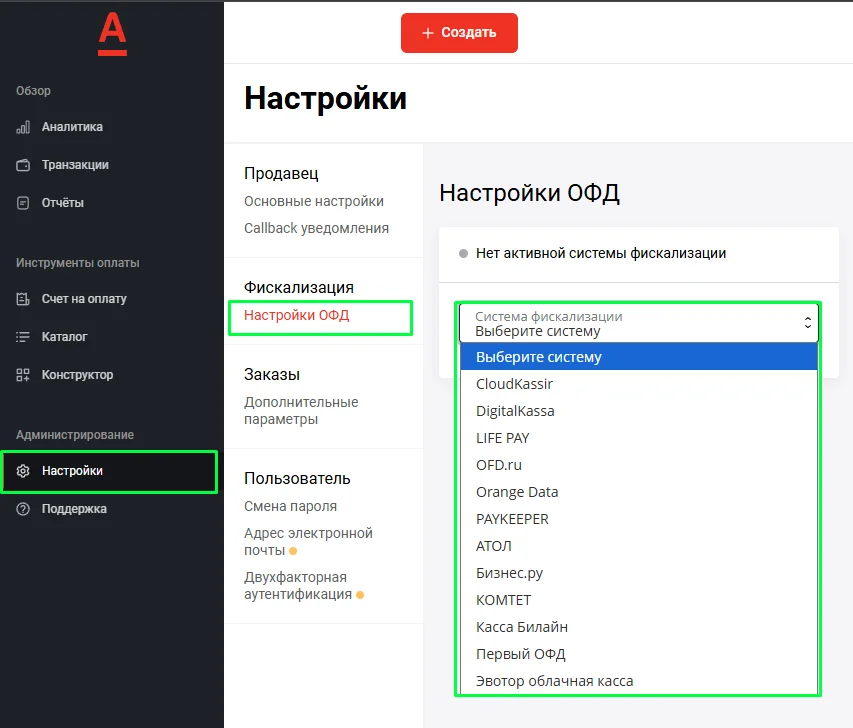This screenshot has width=853, height=728.
Task: Click the Поддержка question mark icon
Action: click(x=23, y=509)
